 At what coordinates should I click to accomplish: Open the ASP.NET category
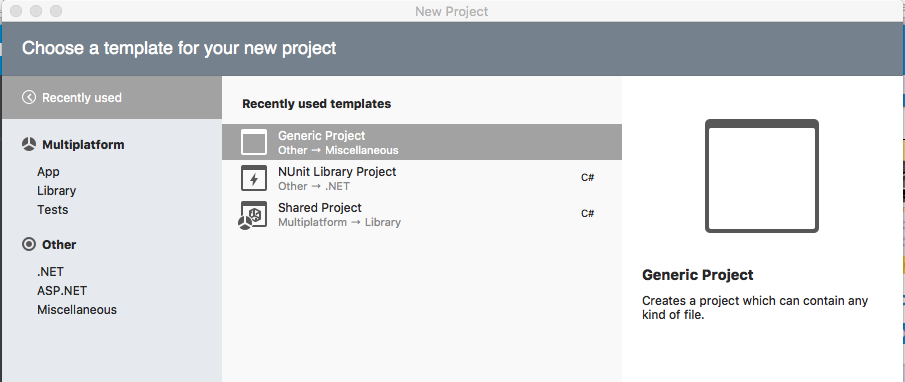coord(62,291)
